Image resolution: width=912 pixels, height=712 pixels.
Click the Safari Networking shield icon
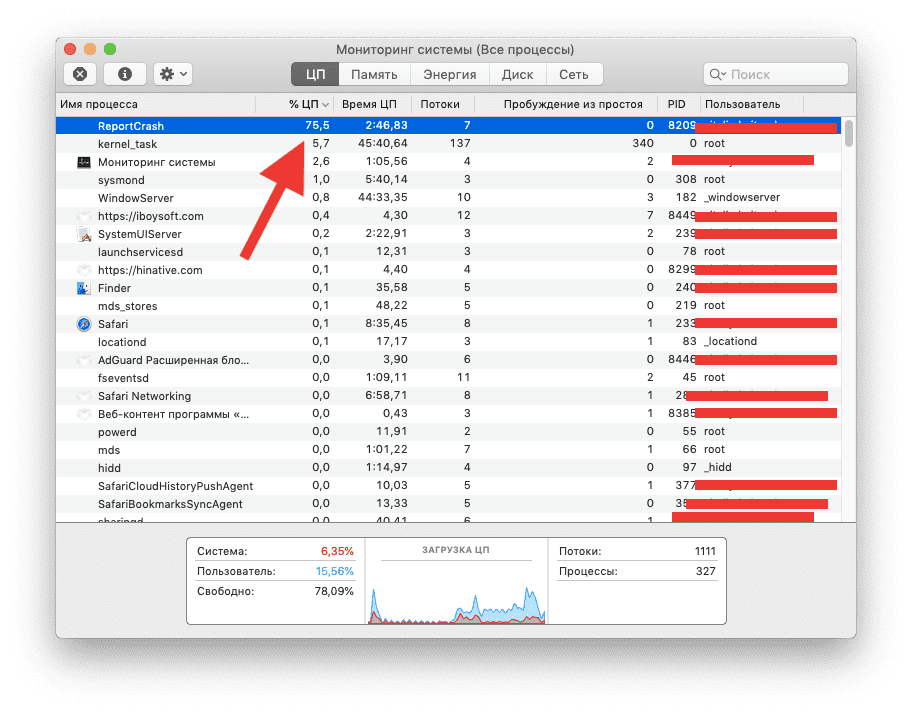84,396
